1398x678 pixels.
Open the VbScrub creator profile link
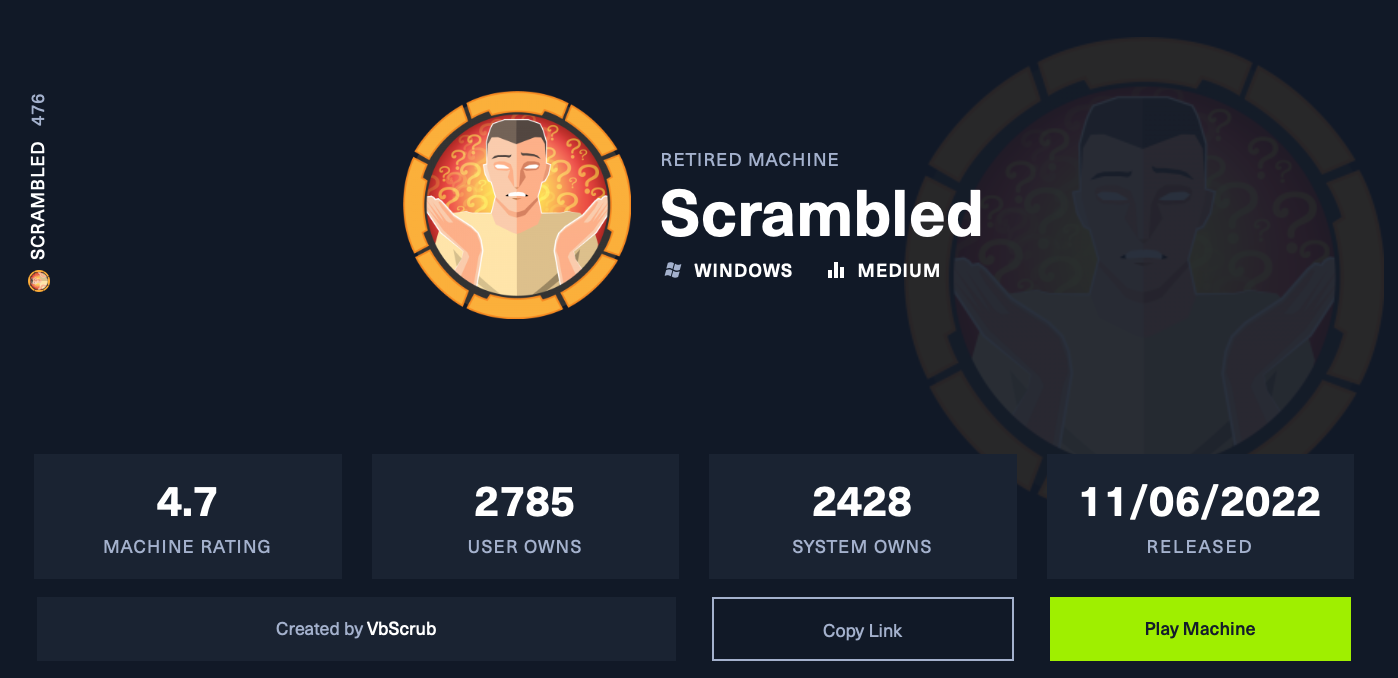tap(401, 629)
